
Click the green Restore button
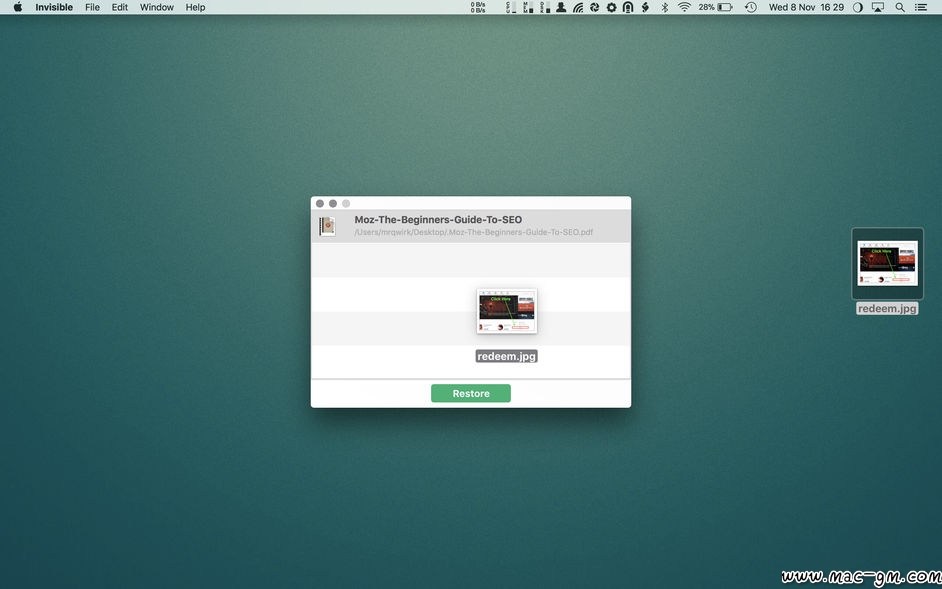[470, 393]
